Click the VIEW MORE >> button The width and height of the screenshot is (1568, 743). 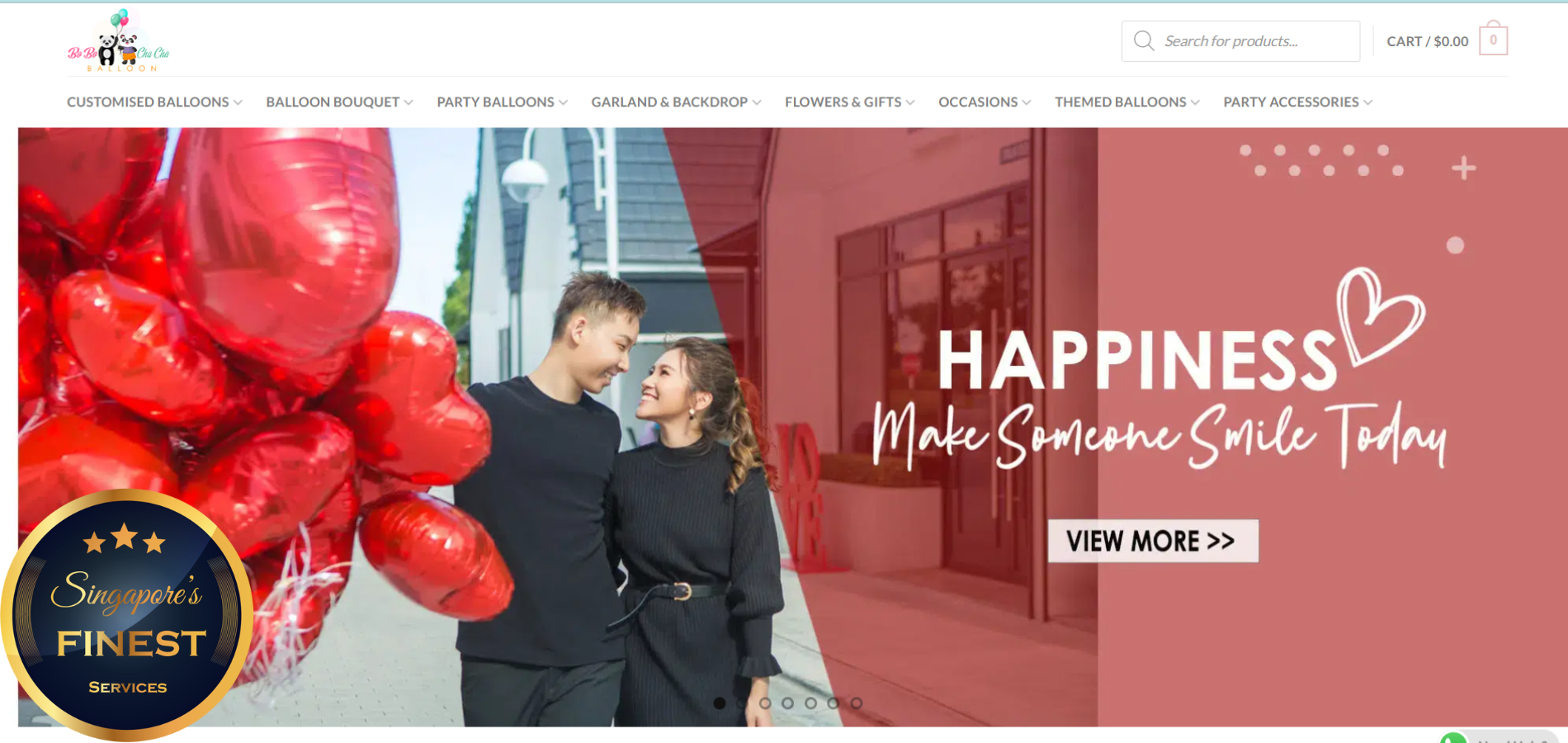click(1153, 541)
